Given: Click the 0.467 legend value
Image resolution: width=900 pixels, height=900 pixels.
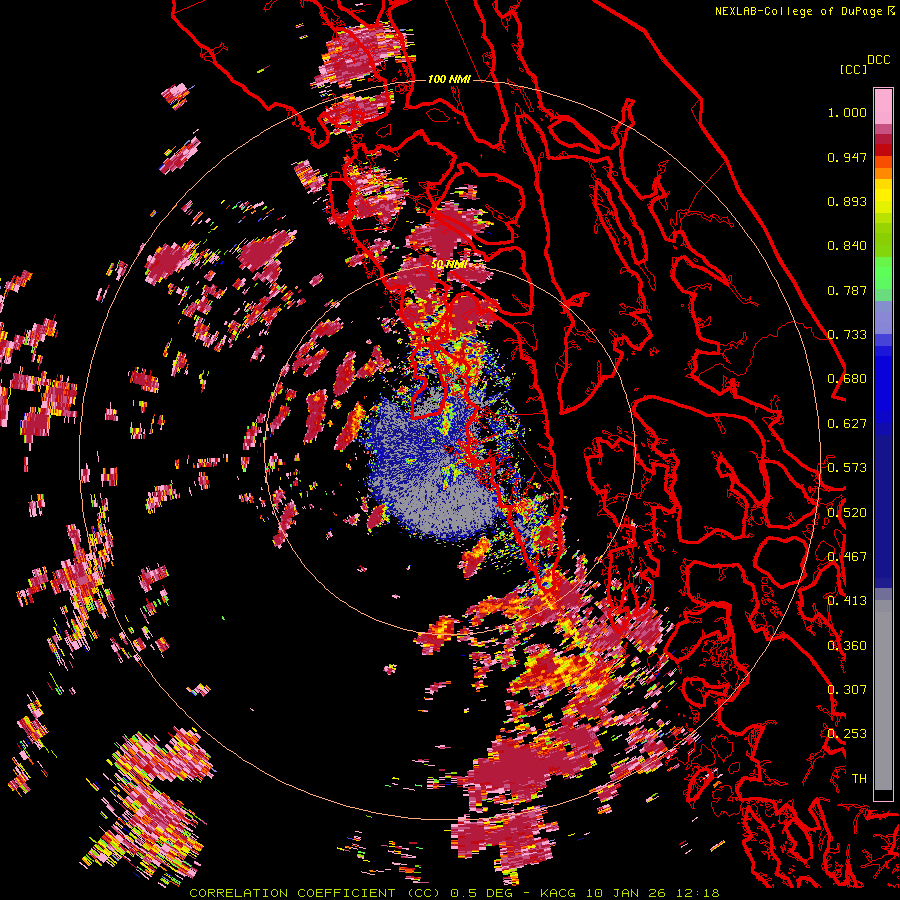Looking at the screenshot, I should point(847,556).
